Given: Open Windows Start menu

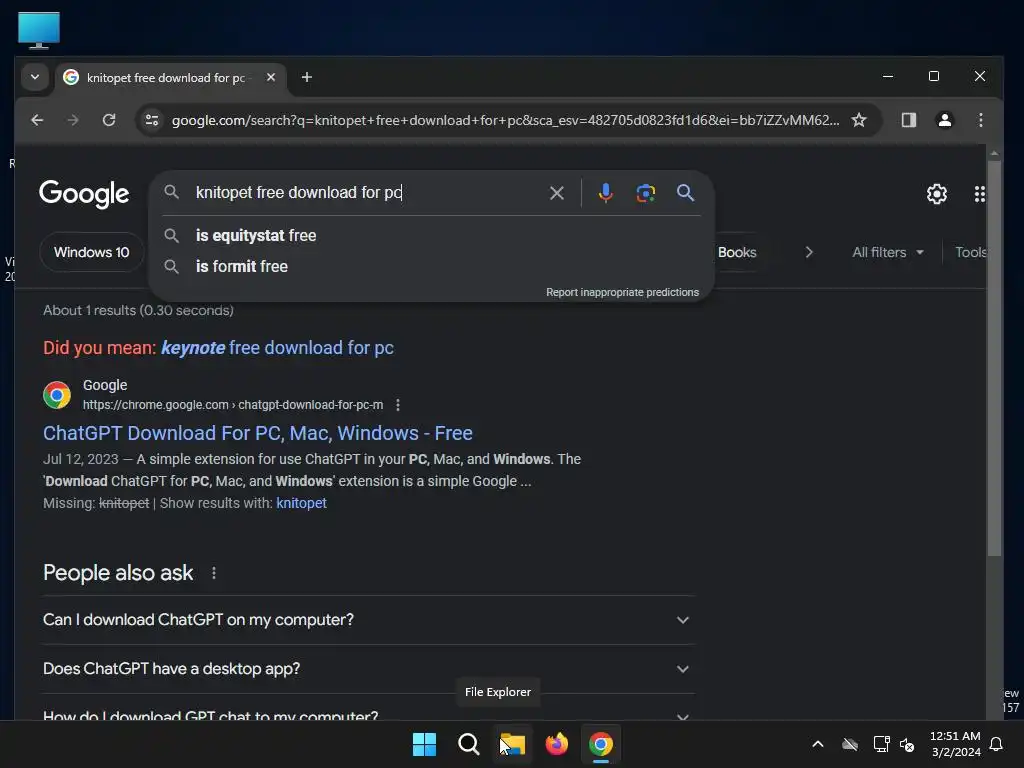Looking at the screenshot, I should pyautogui.click(x=424, y=744).
